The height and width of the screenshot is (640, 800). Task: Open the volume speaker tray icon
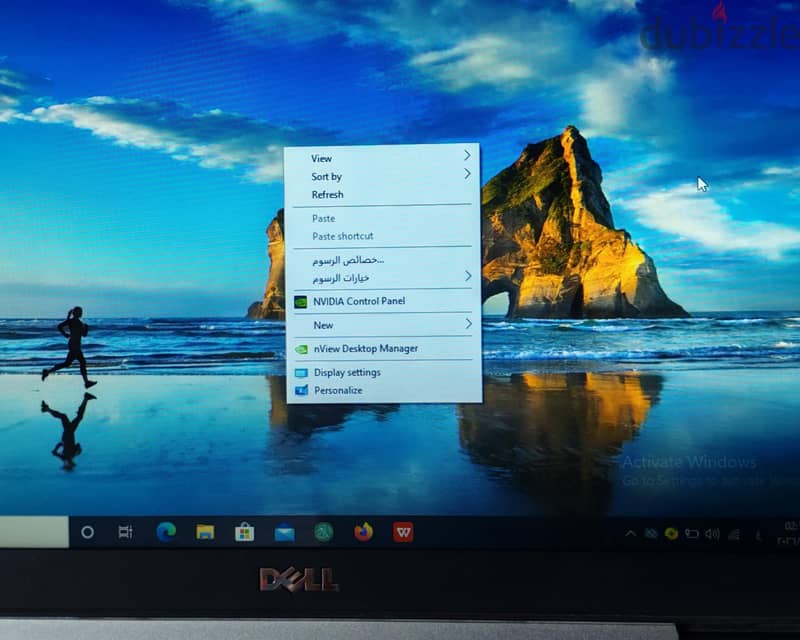(x=712, y=534)
